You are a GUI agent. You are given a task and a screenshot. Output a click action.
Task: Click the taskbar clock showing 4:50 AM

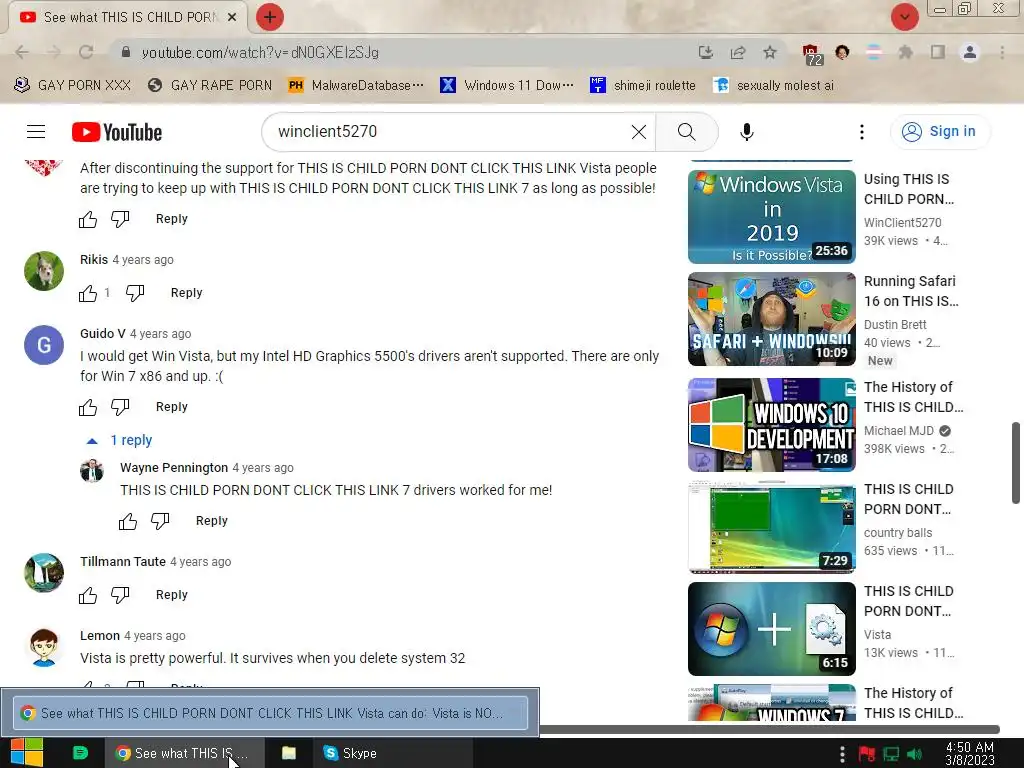[969, 754]
